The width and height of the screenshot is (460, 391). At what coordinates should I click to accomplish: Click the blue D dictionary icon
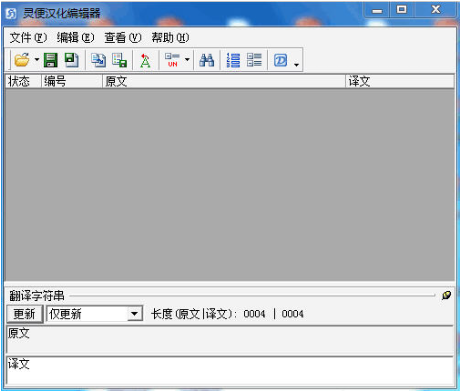[281, 60]
